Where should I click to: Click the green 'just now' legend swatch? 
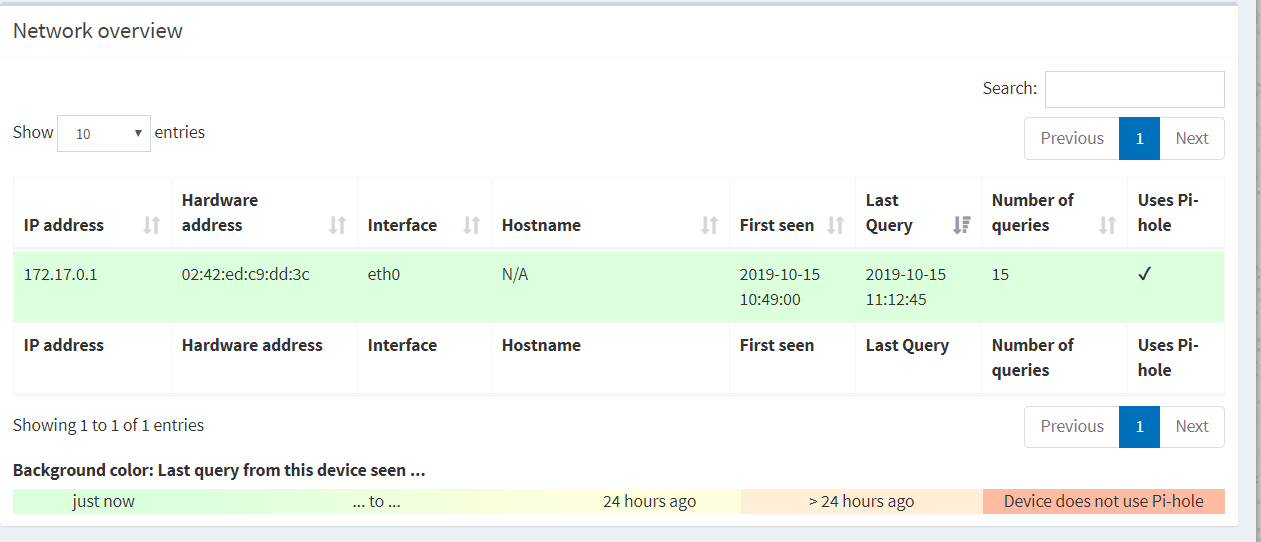tap(104, 502)
